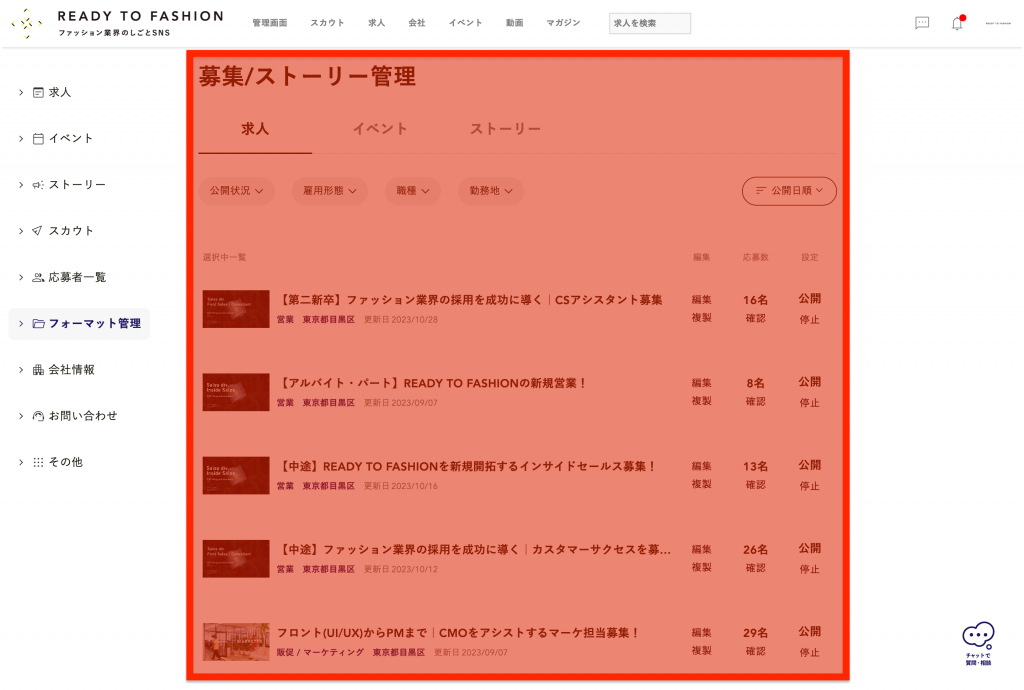Expand the 会社情報 sidebar item
This screenshot has height=690, width=1024.
point(71,370)
